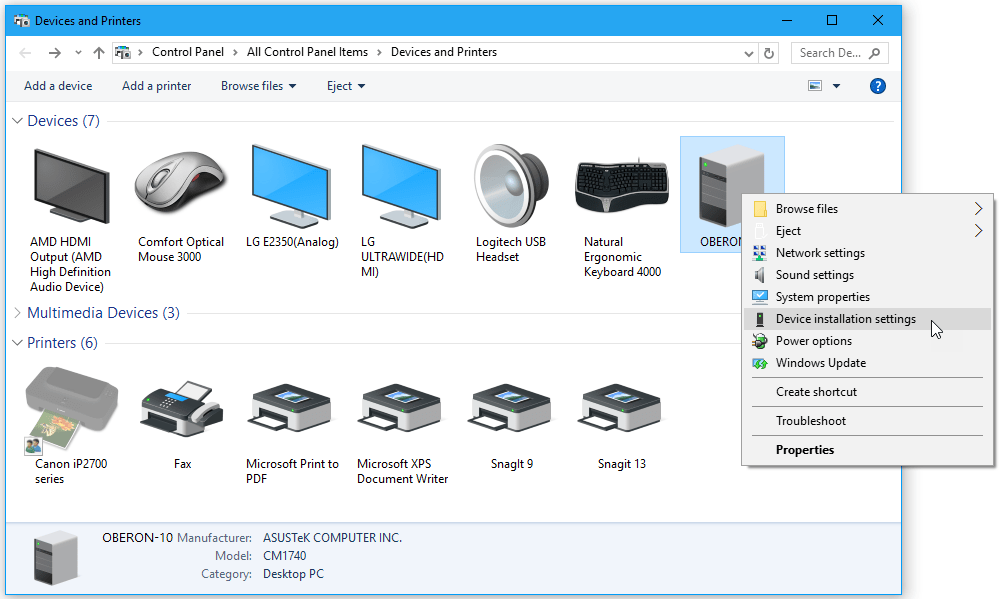This screenshot has width=1000, height=599.
Task: Select the SnagIt 9 printer icon
Action: [511, 408]
